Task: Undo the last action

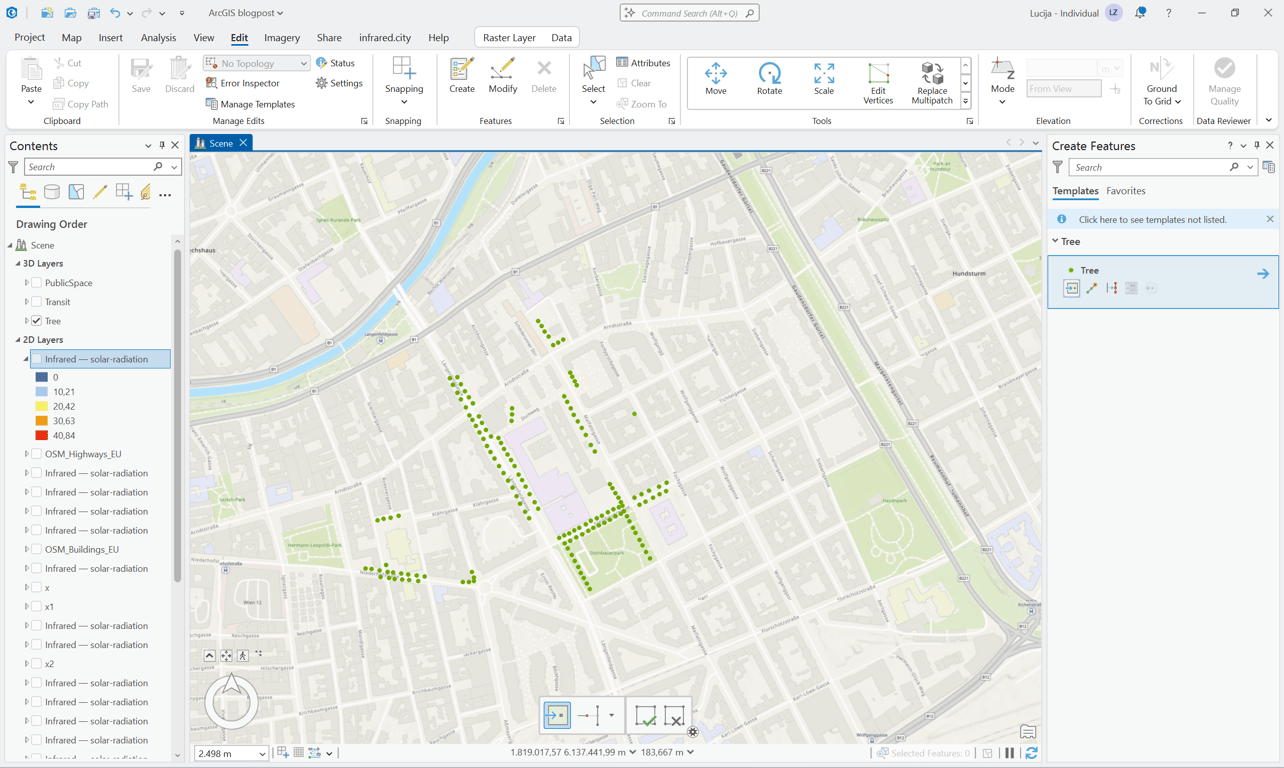Action: 115,13
